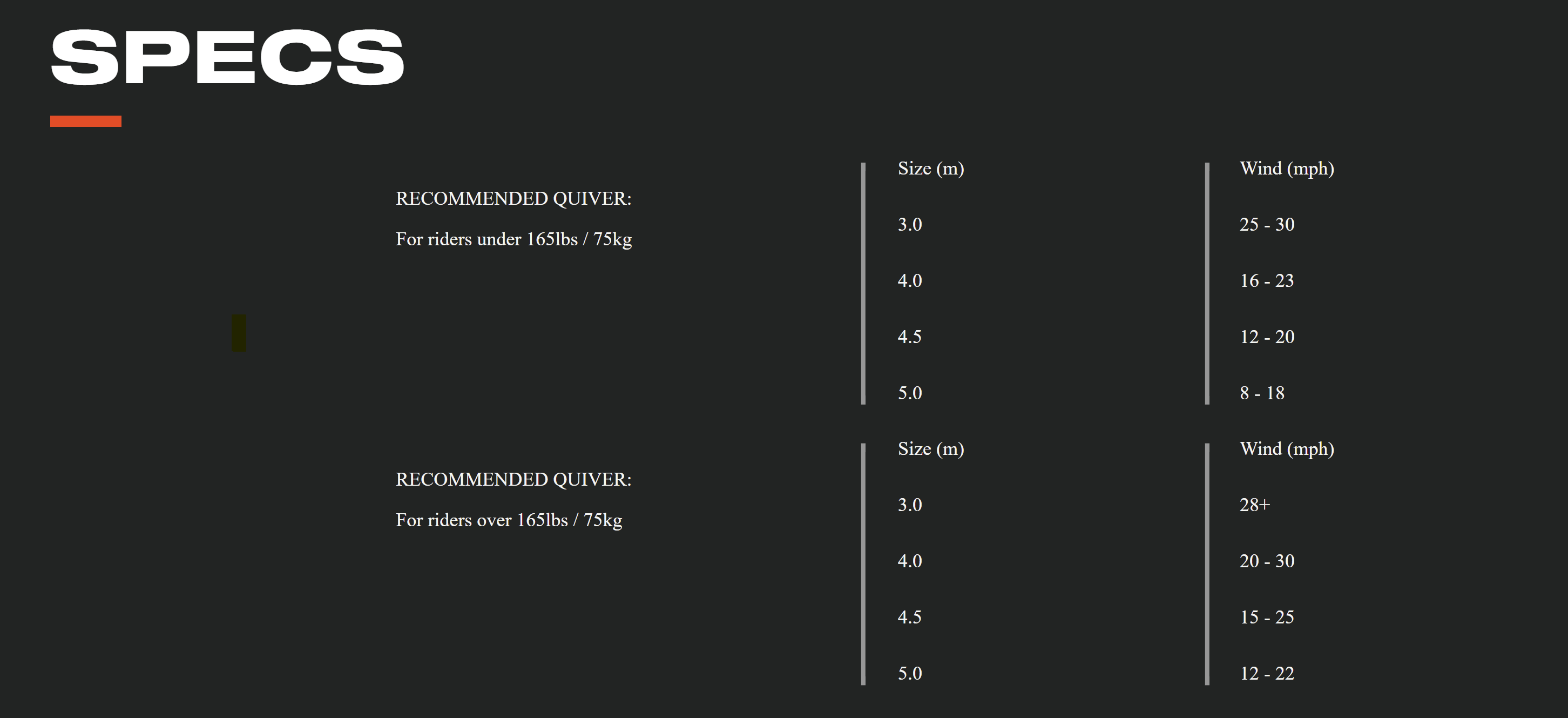
Task: Click the orange bar under SPECS
Action: (86, 121)
